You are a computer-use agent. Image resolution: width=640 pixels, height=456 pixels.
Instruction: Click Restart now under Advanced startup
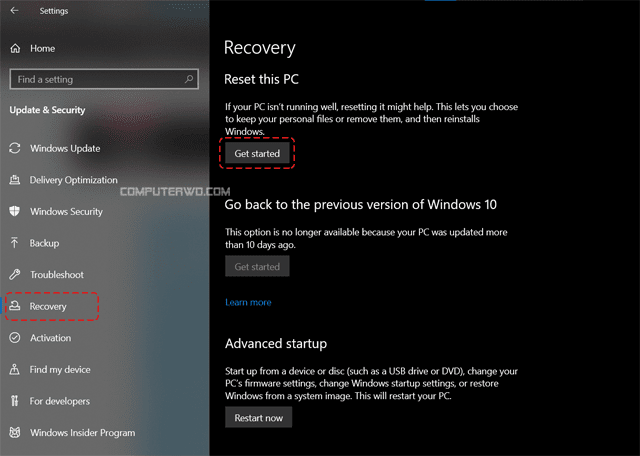coord(258,418)
